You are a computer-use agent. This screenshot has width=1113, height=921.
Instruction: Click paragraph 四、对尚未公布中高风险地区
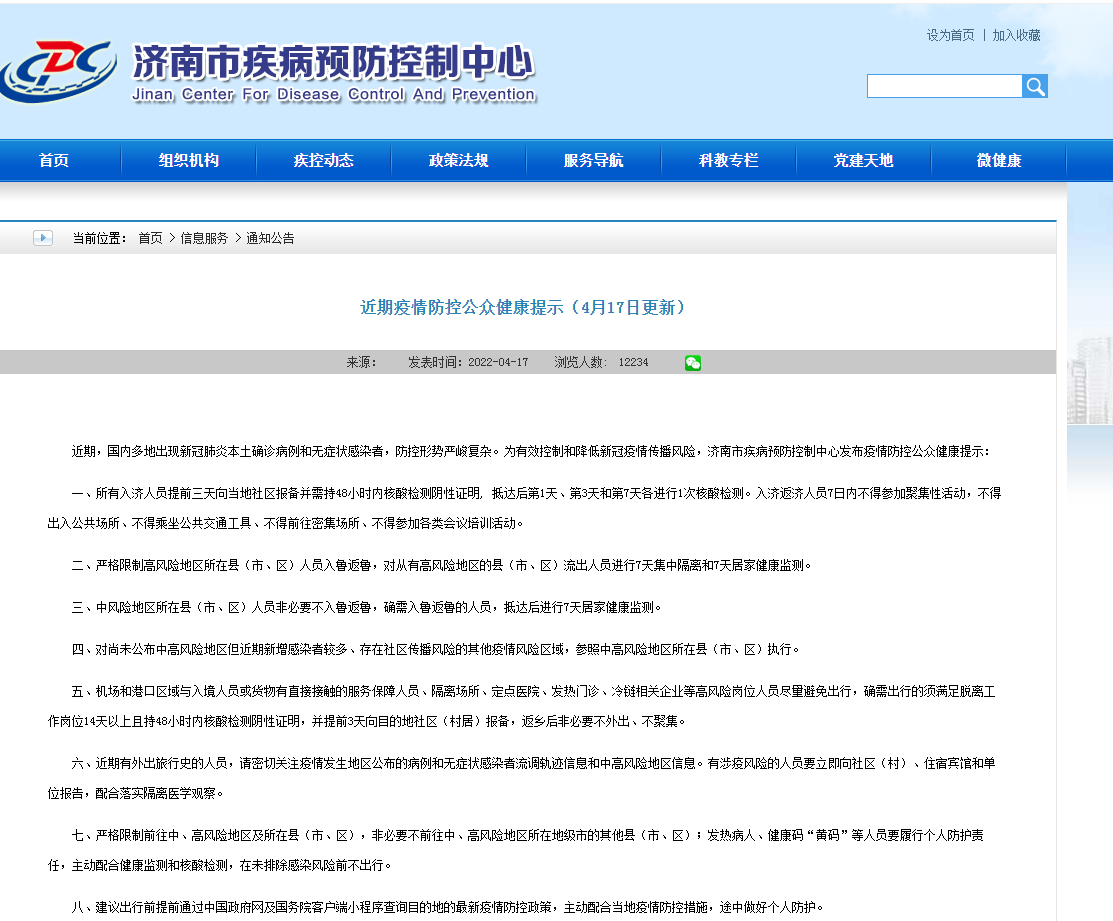coord(435,649)
